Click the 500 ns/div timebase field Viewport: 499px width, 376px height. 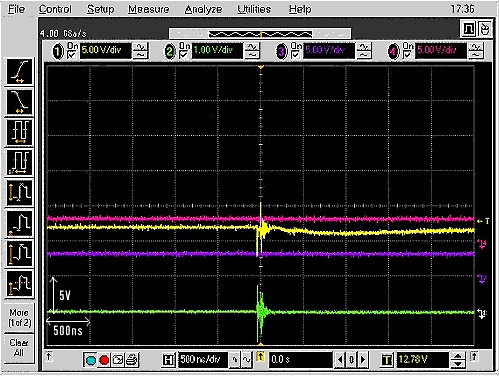[x=203, y=360]
